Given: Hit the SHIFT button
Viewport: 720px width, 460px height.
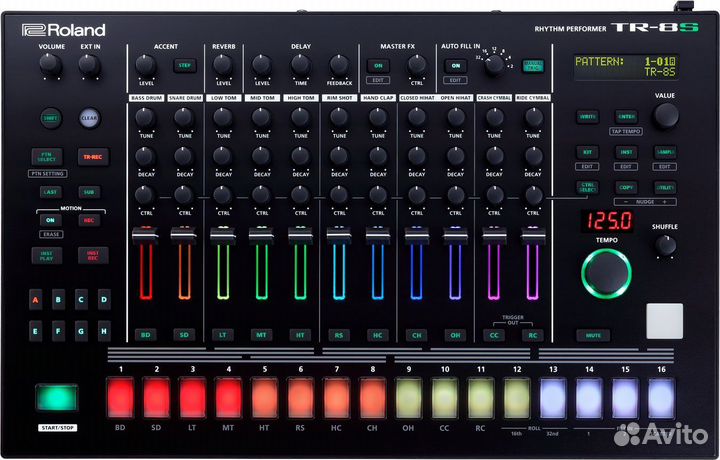Looking at the screenshot, I should coord(51,118).
